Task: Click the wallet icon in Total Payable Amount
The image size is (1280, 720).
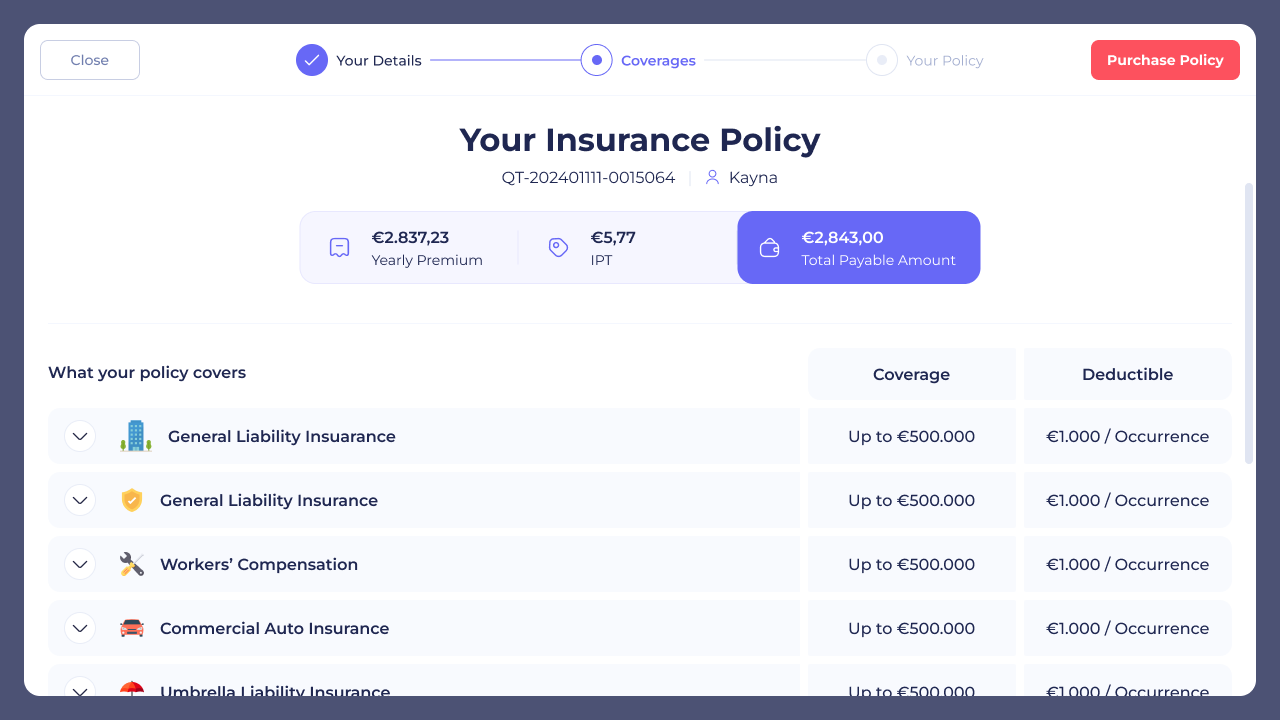Action: (x=769, y=248)
